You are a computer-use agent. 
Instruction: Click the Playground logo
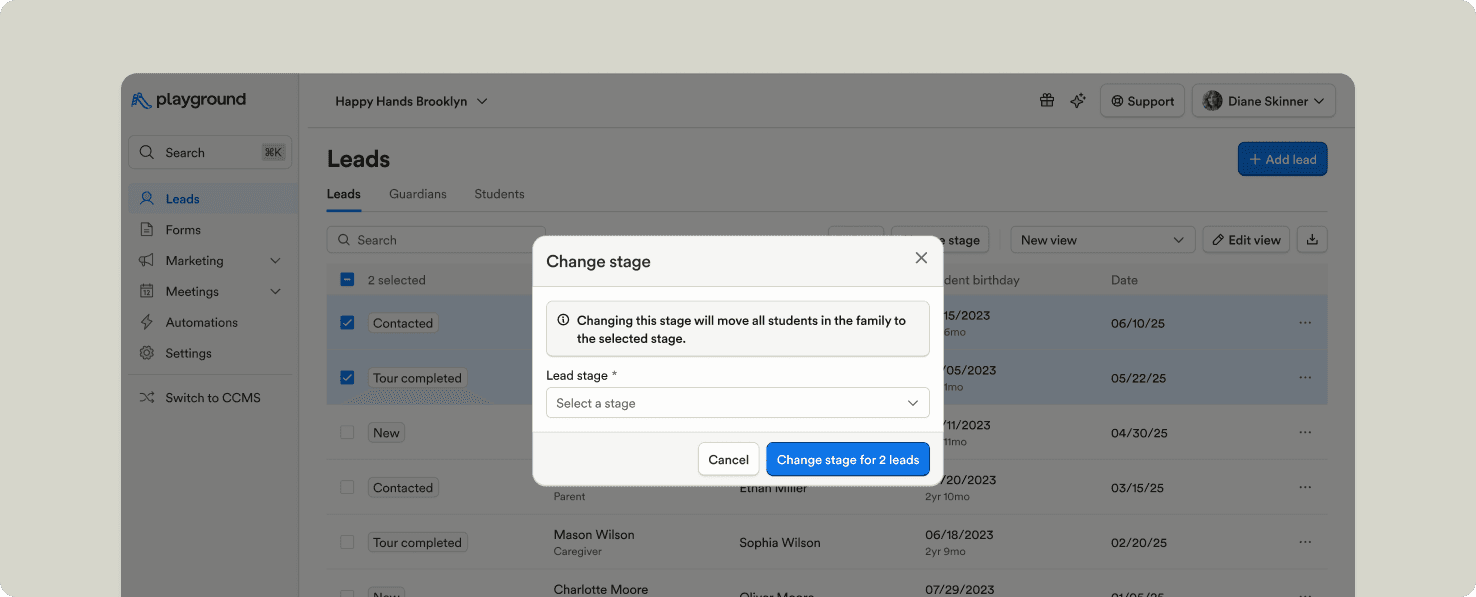[x=188, y=100]
